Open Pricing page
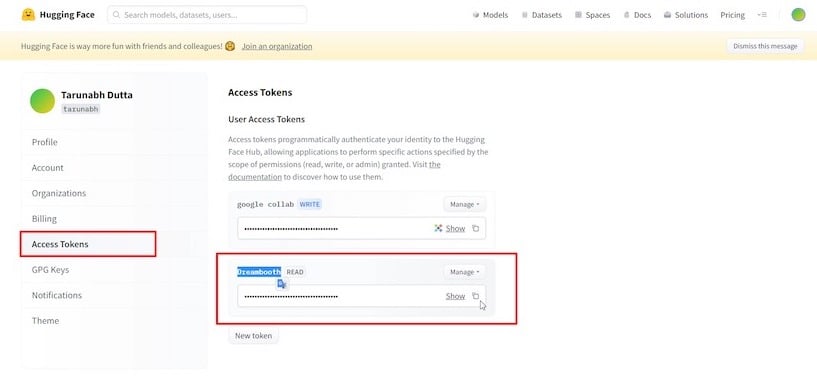817x391 pixels. 733,15
